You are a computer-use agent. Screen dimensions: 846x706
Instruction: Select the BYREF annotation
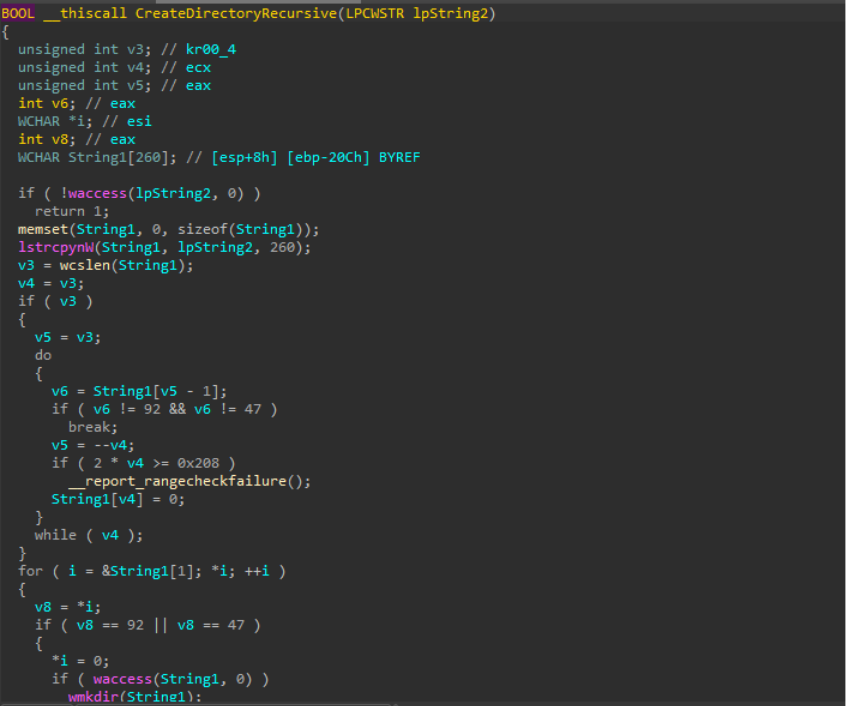point(399,157)
